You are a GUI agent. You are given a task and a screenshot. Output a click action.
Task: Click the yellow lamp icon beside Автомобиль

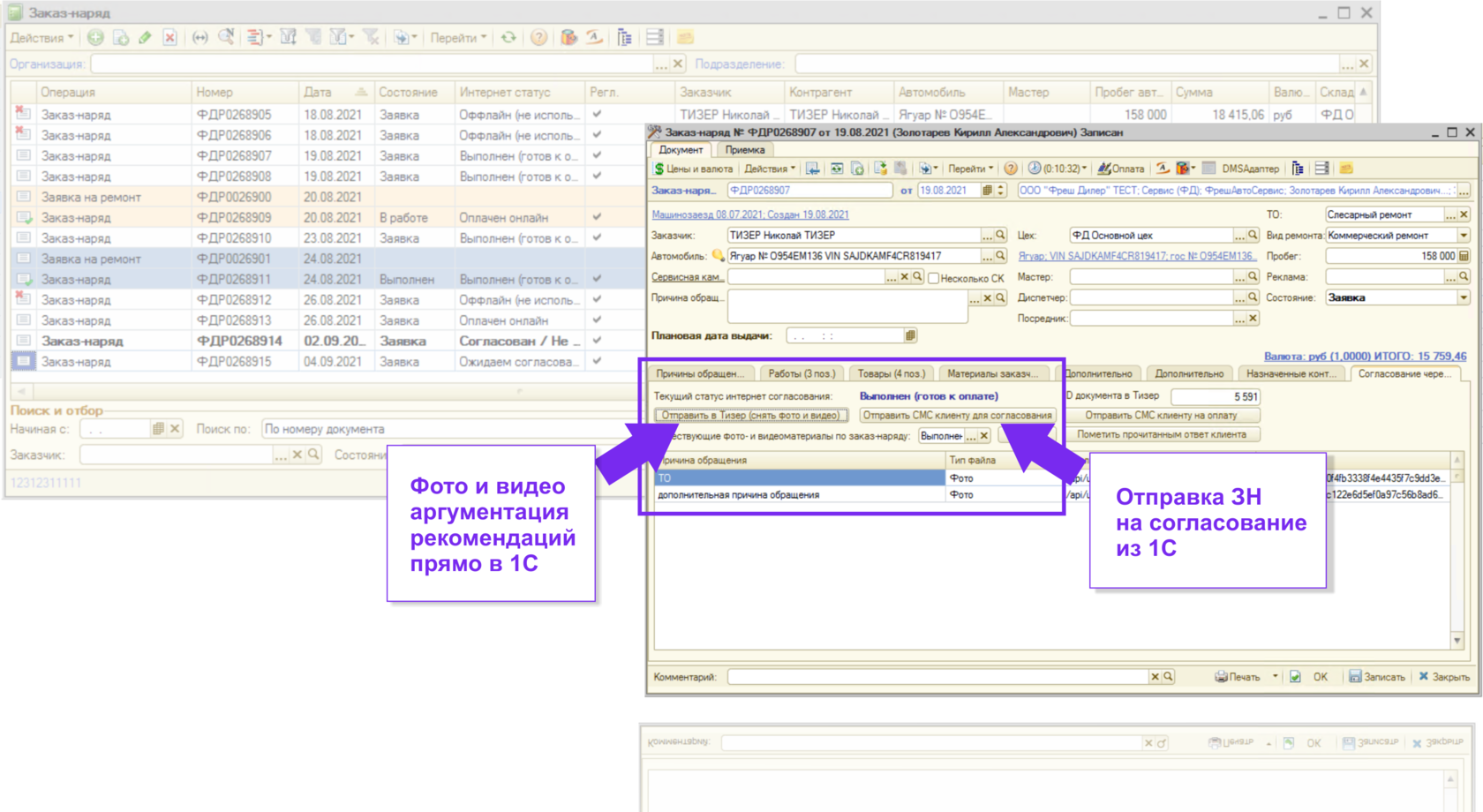pyautogui.click(x=719, y=256)
